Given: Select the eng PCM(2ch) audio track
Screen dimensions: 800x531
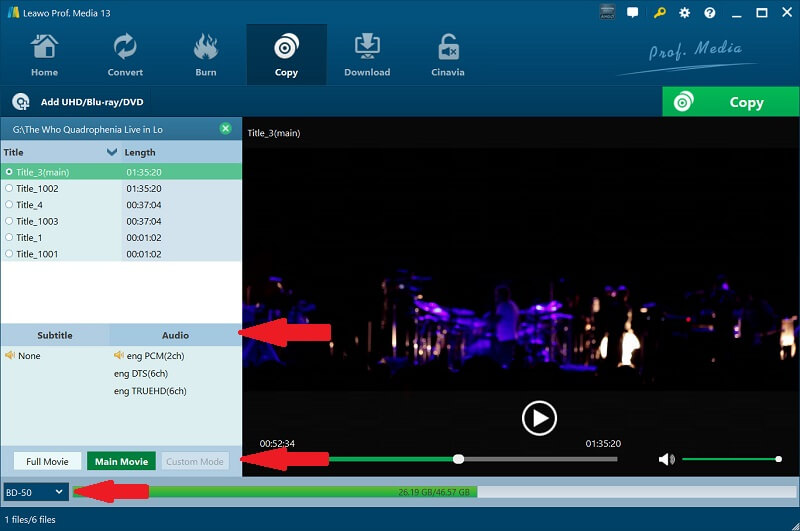Looking at the screenshot, I should [155, 356].
